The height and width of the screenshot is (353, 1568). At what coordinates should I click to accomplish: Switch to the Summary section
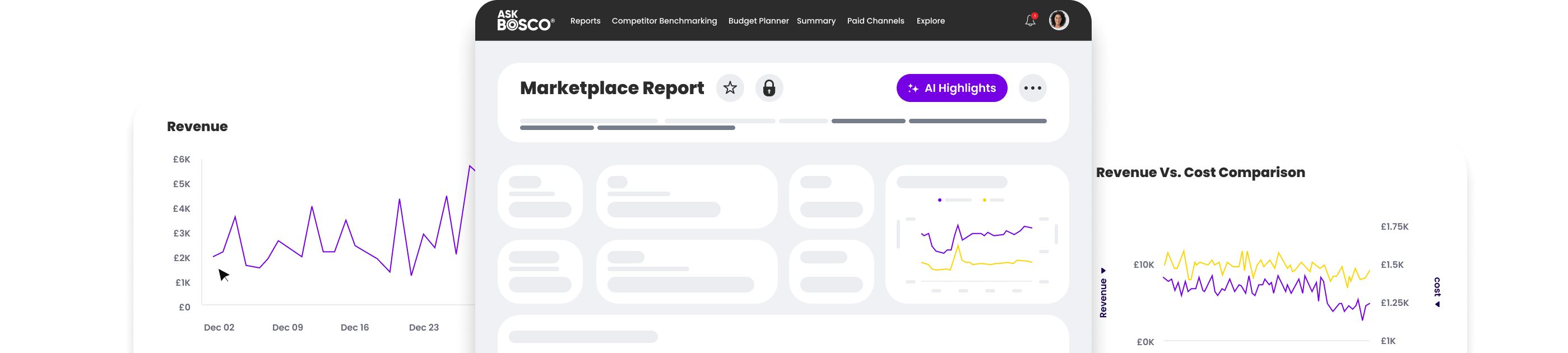(815, 21)
